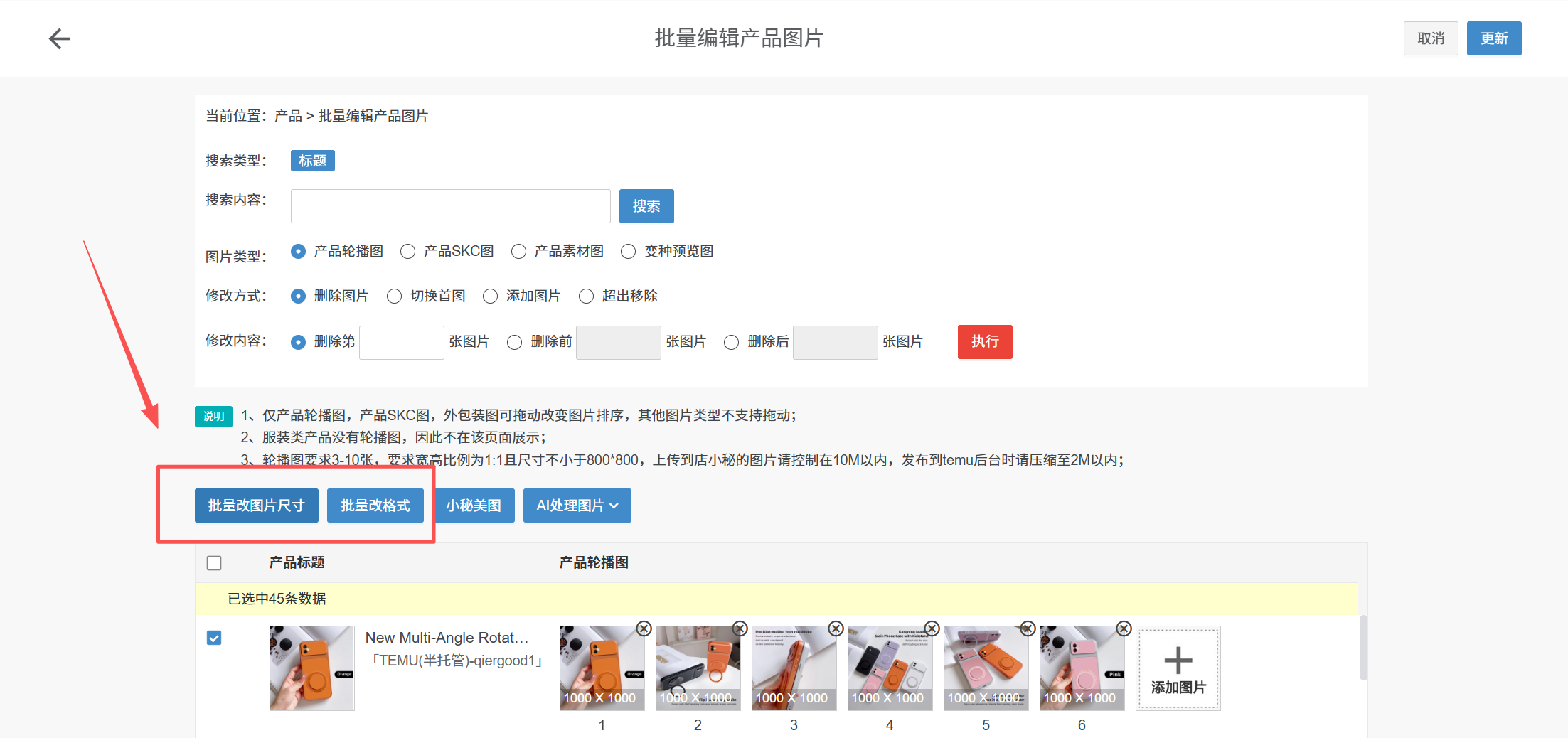Remove carousel image 4 with its X icon
This screenshot has width=1568, height=738.
932,629
